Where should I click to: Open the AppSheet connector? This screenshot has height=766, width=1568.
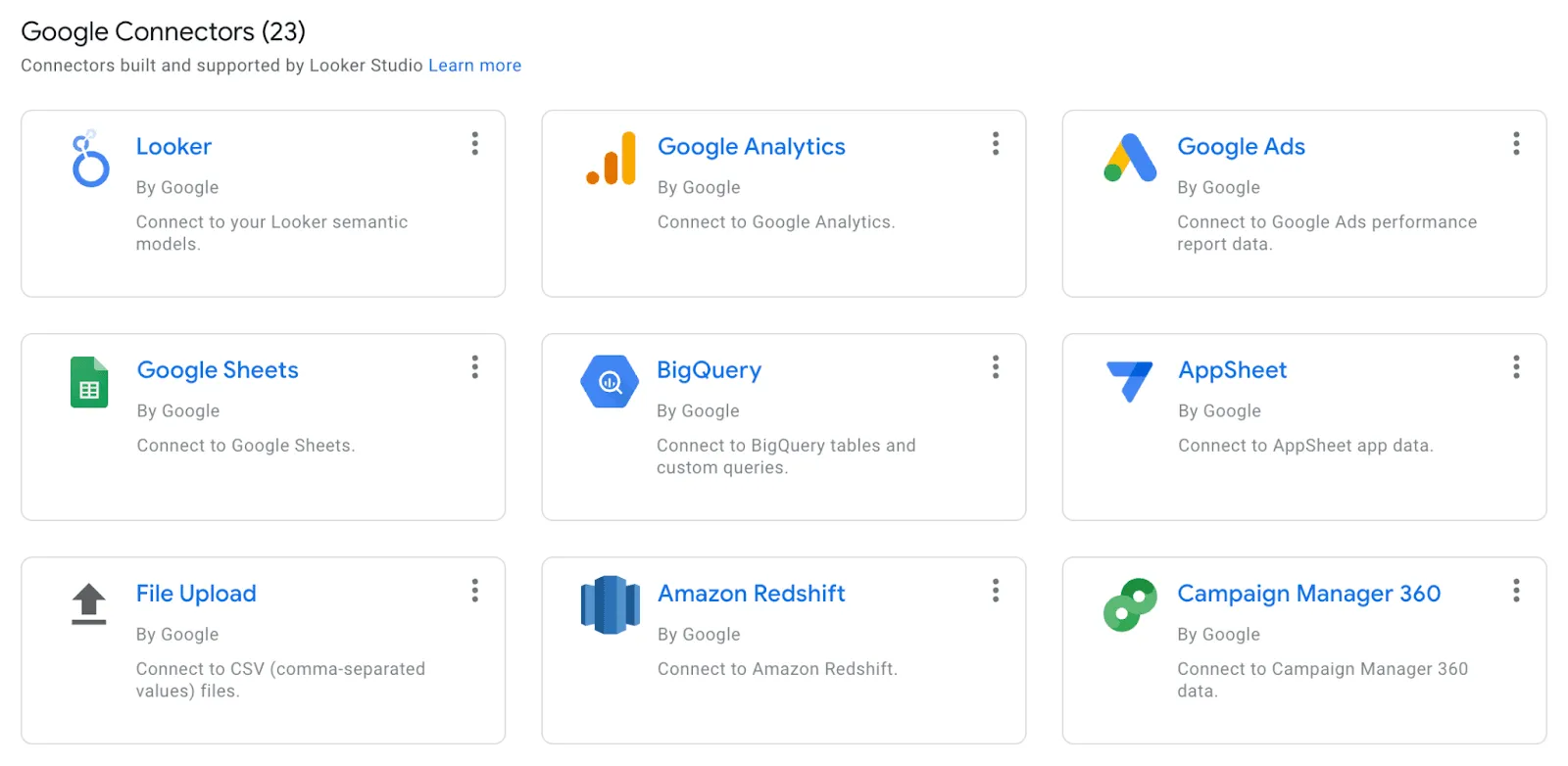[1232, 370]
